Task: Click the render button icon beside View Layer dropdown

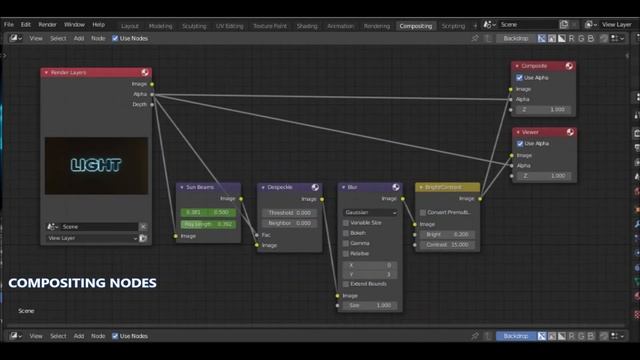Action: (x=143, y=238)
